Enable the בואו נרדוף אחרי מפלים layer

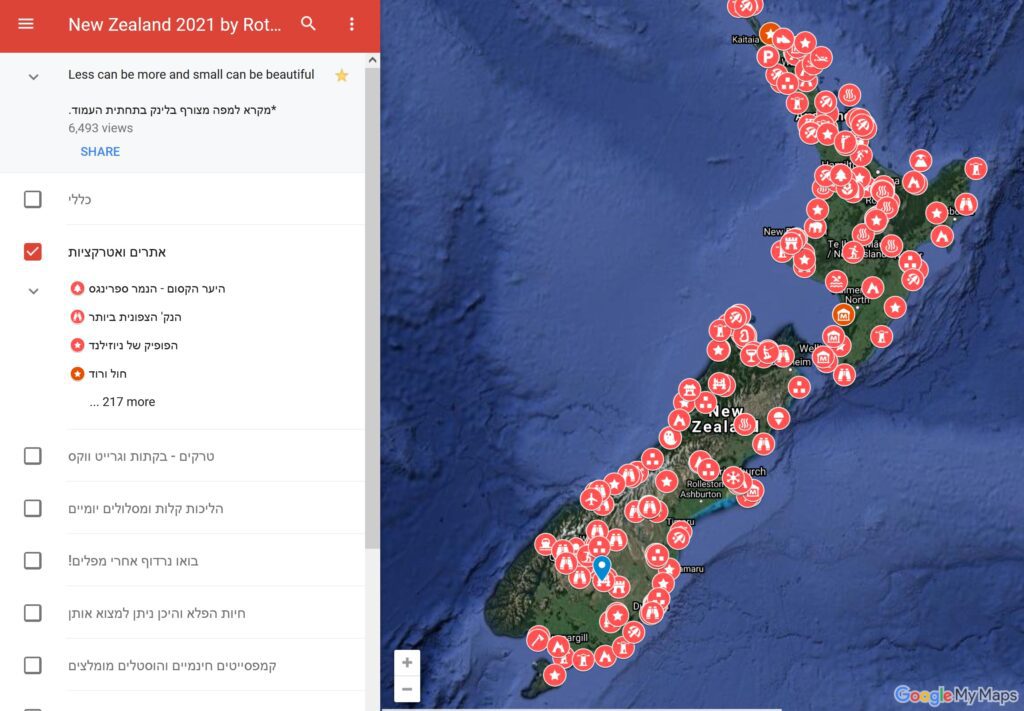pos(33,561)
